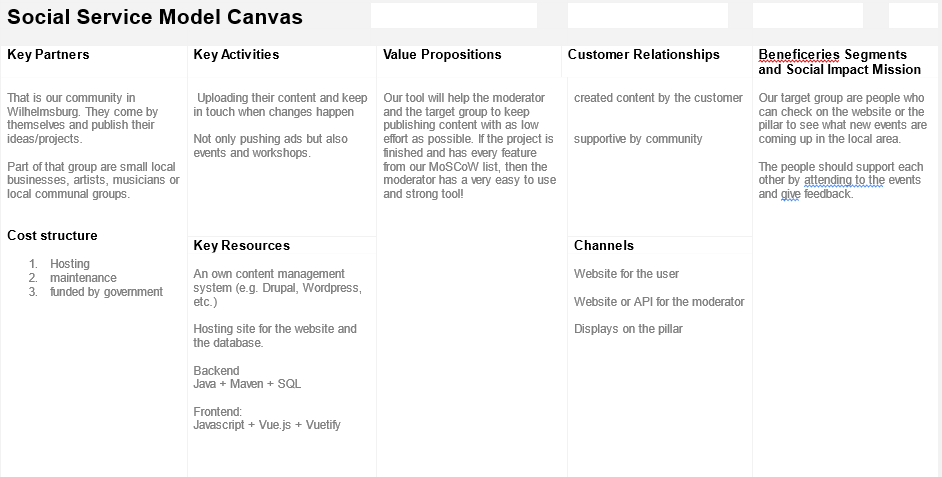Click the supportive by community text
Screen dimensions: 942x477
click(637, 139)
